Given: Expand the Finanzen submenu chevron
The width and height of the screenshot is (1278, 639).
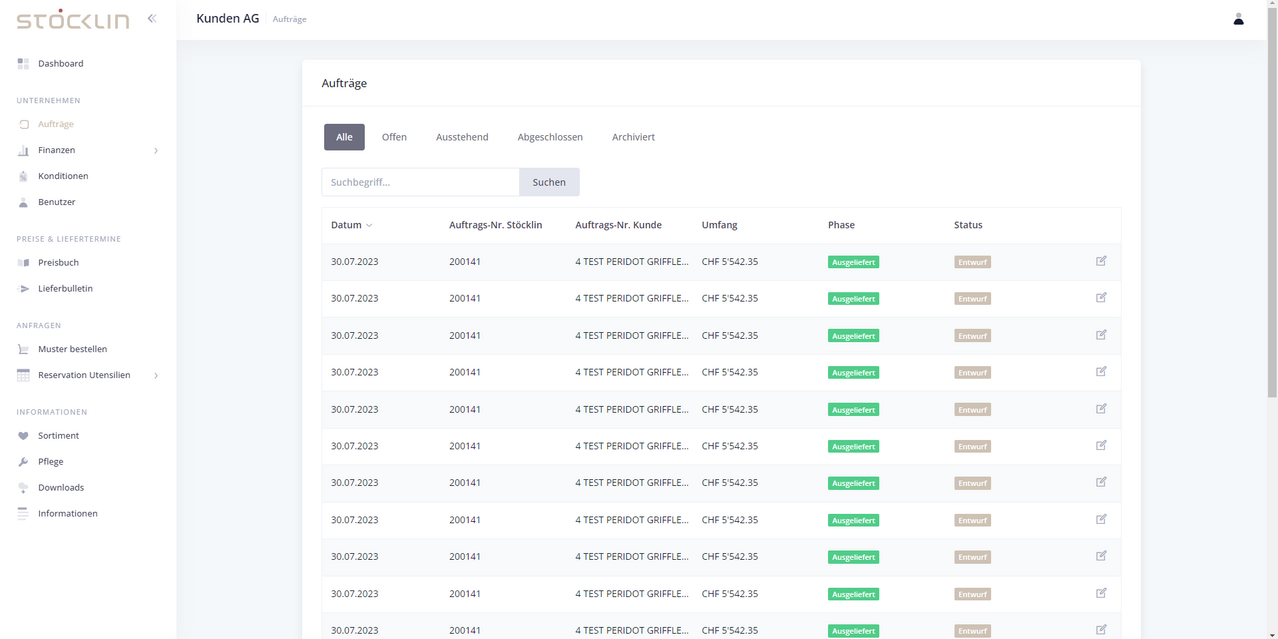Looking at the screenshot, I should (156, 151).
